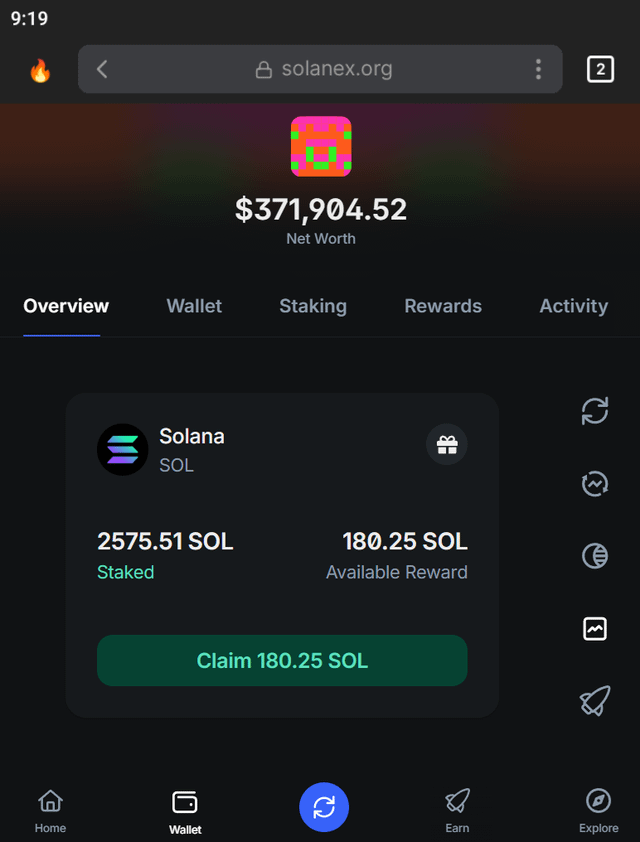Open the tab switcher showing 2 tabs
640x842 pixels.
[x=600, y=70]
